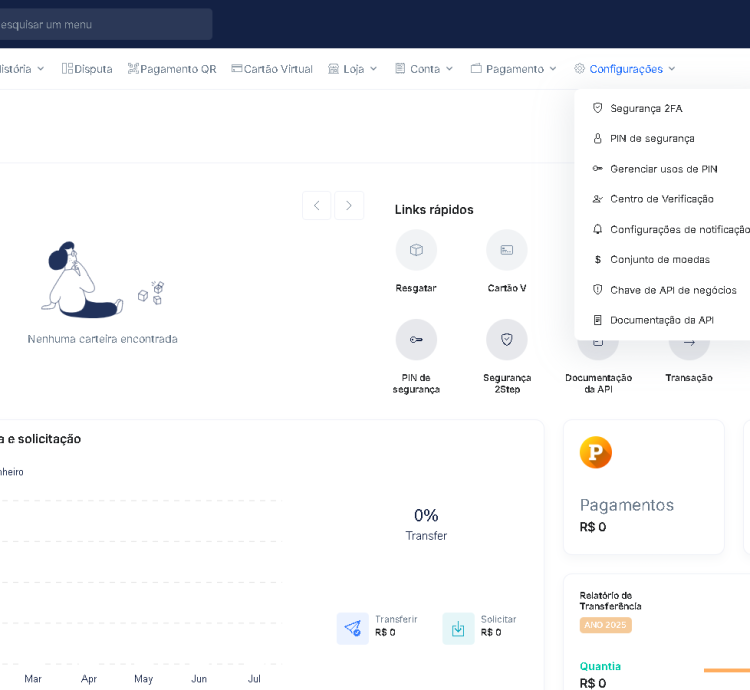Select Segurança 2FA from settings menu
Viewport: 750px width, 690px height.
point(646,108)
